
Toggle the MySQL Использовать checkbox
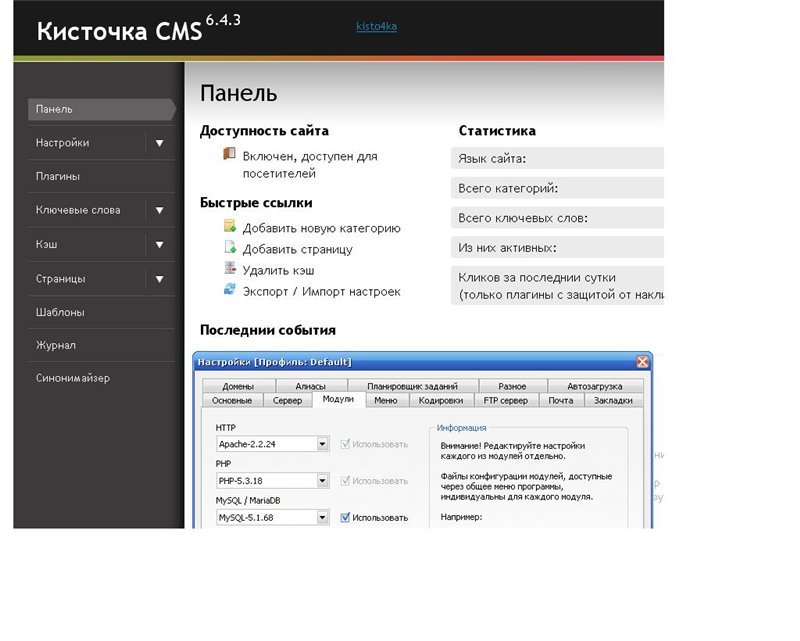tap(346, 517)
